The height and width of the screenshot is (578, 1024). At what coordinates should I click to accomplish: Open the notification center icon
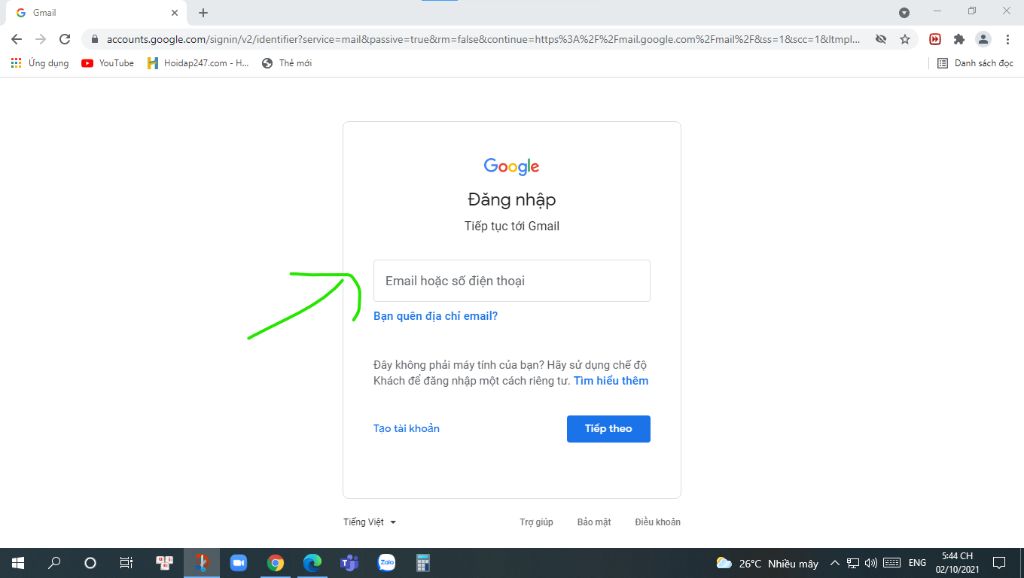coord(999,563)
